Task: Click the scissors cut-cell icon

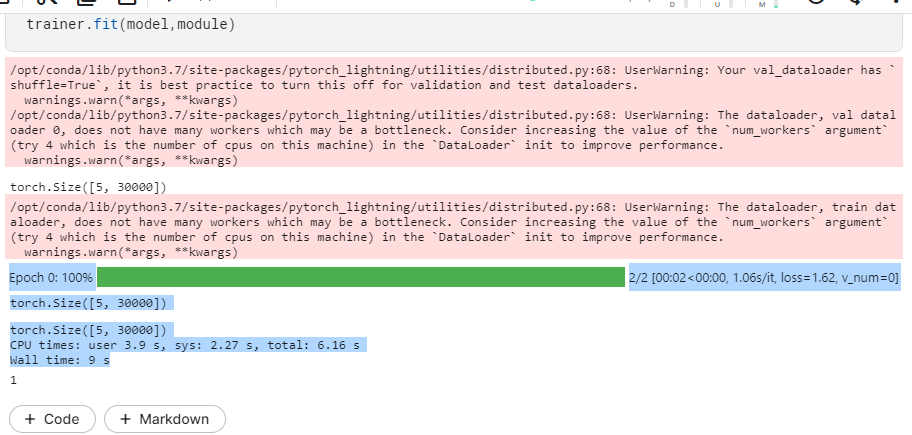Action: (x=45, y=2)
